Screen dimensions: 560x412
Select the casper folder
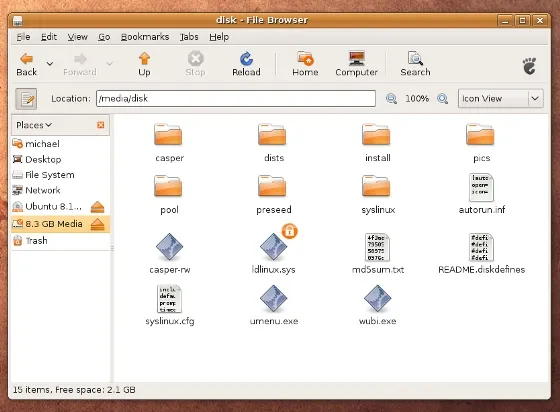click(x=169, y=142)
